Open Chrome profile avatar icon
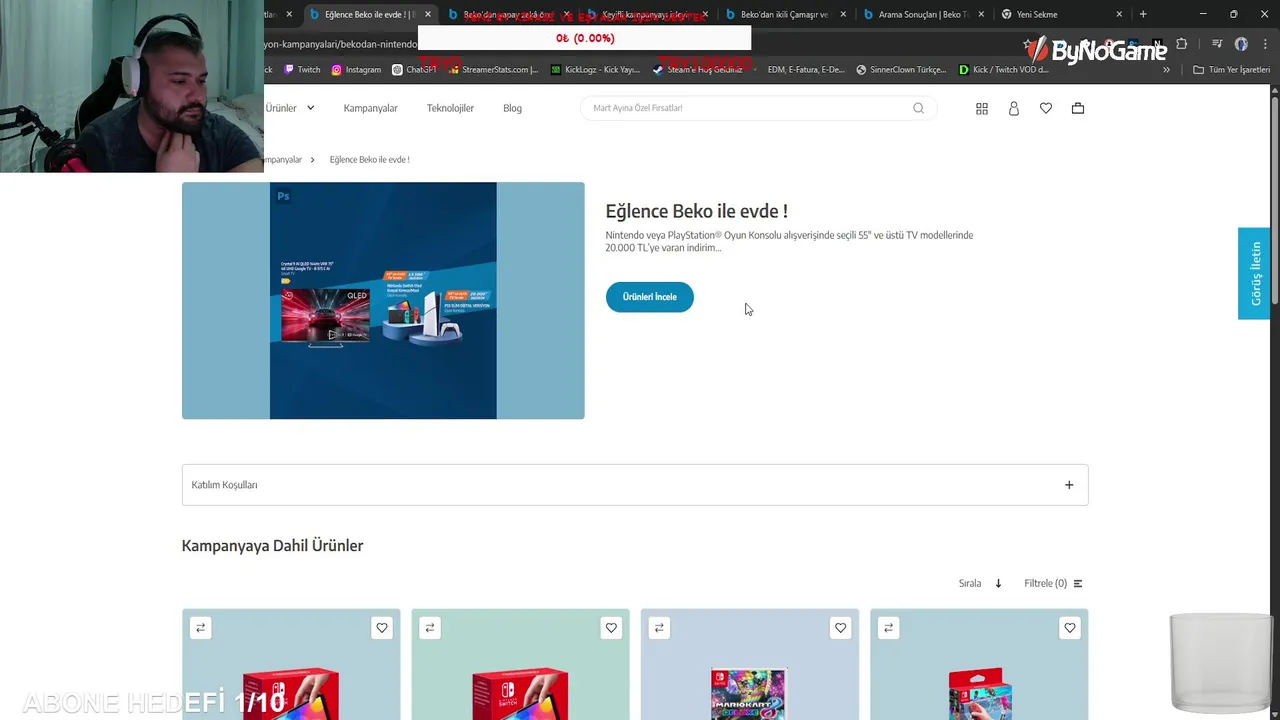 pos(1241,44)
